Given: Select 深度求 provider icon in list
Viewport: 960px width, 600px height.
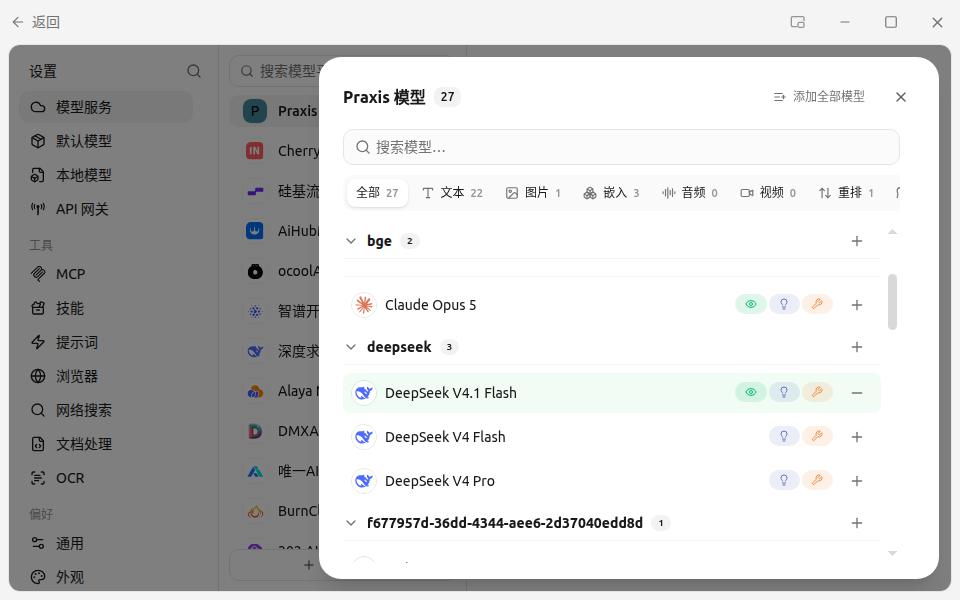Looking at the screenshot, I should click(255, 351).
